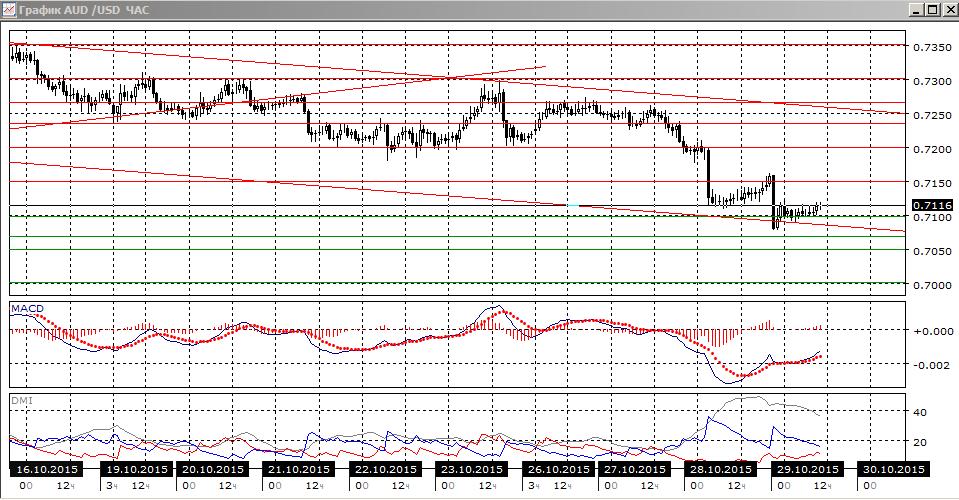This screenshot has height=500, width=959.
Task: Click the title bar text 'График AUD /USD ЧАС'
Action: (84, 10)
